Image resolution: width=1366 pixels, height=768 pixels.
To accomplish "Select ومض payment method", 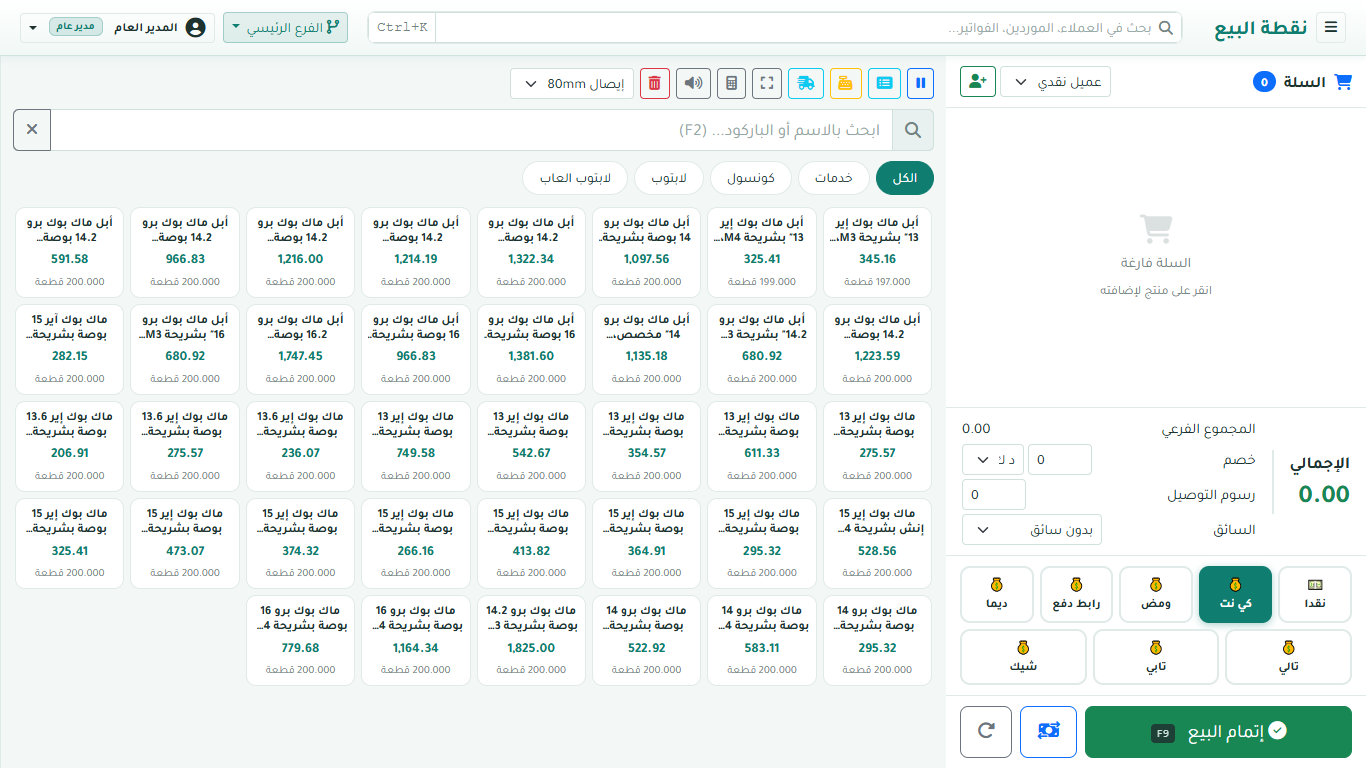I will tap(1156, 594).
